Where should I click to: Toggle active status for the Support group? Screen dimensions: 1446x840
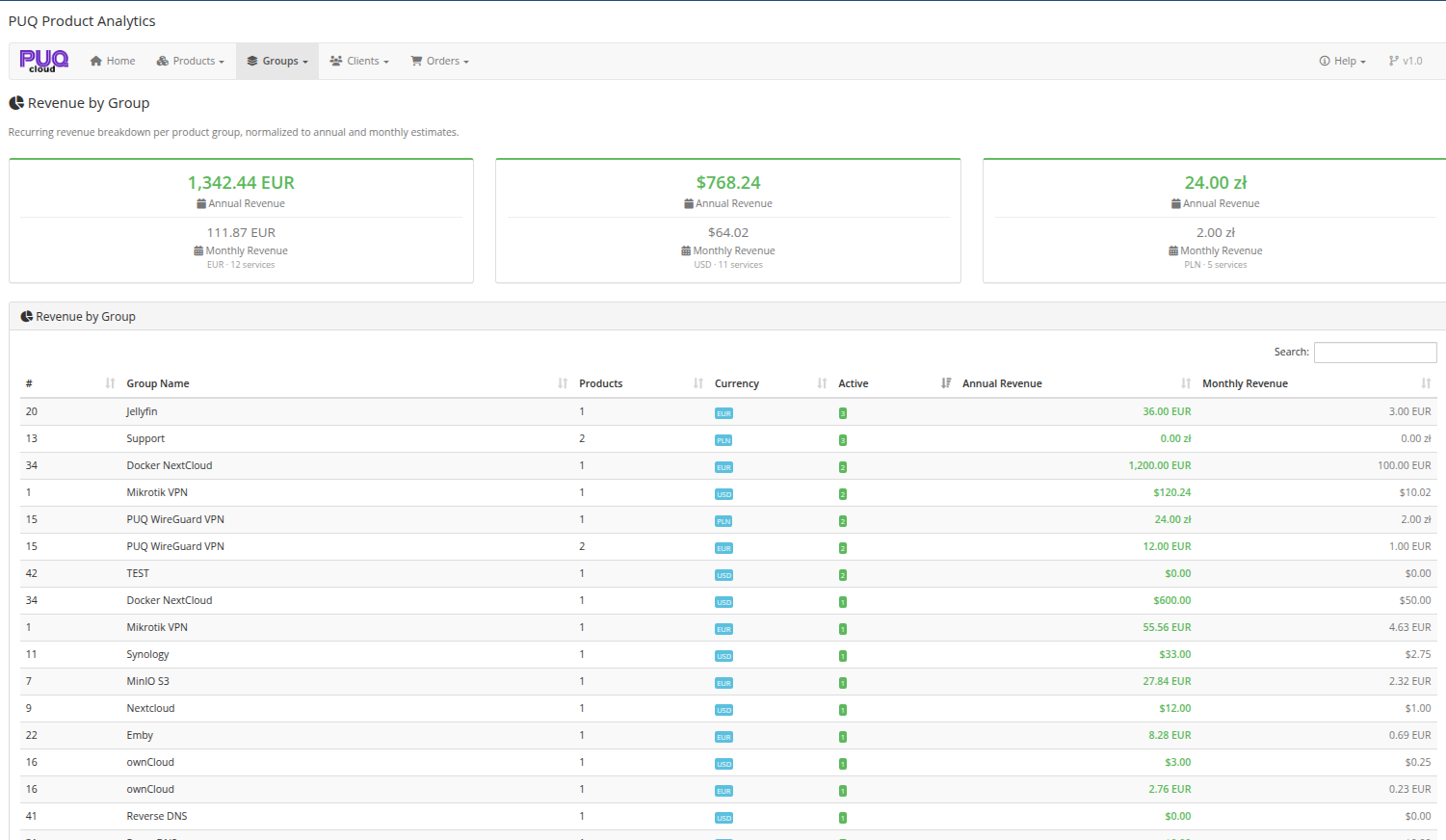pos(842,439)
